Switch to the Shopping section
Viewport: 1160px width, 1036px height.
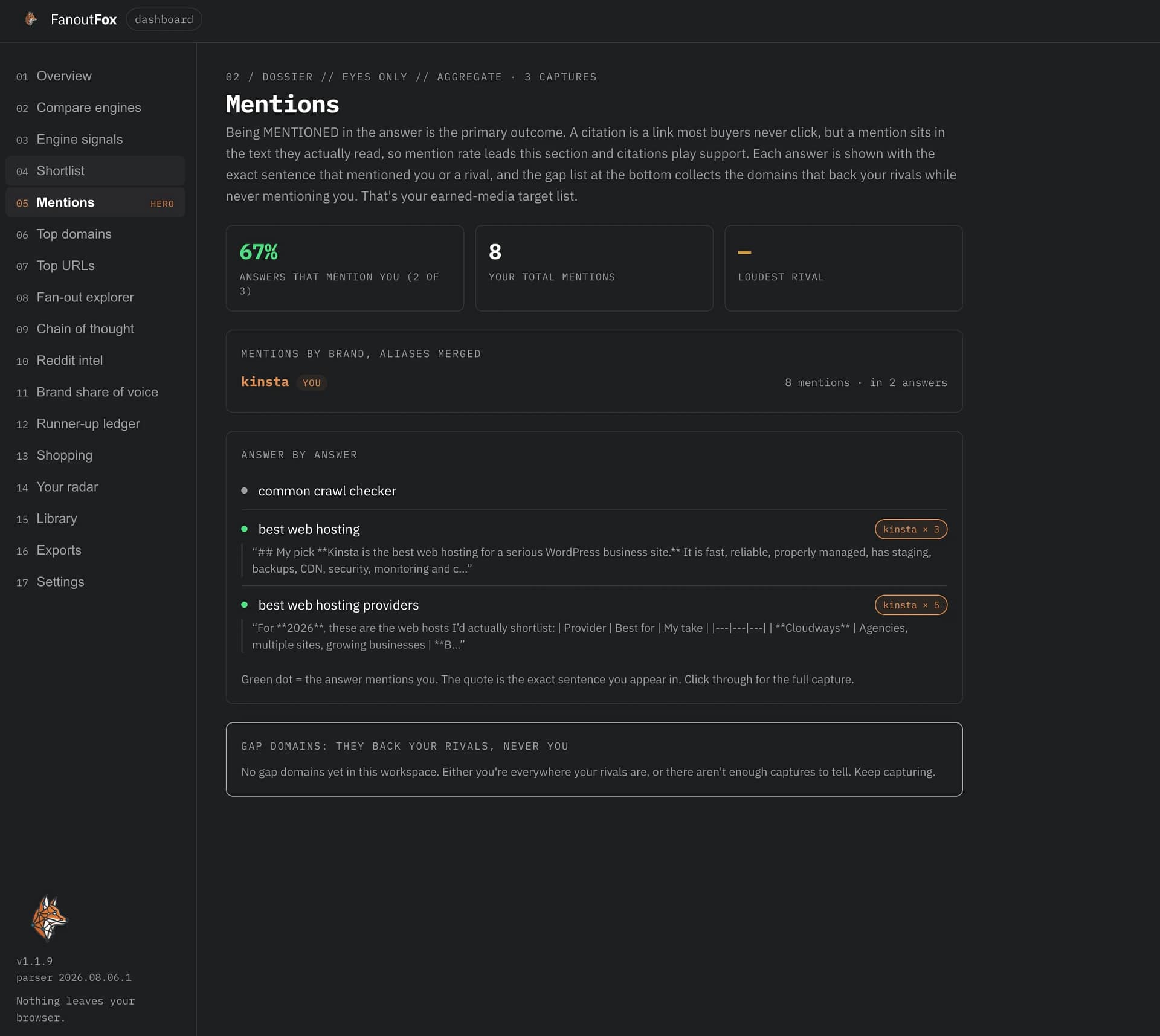click(x=95, y=455)
